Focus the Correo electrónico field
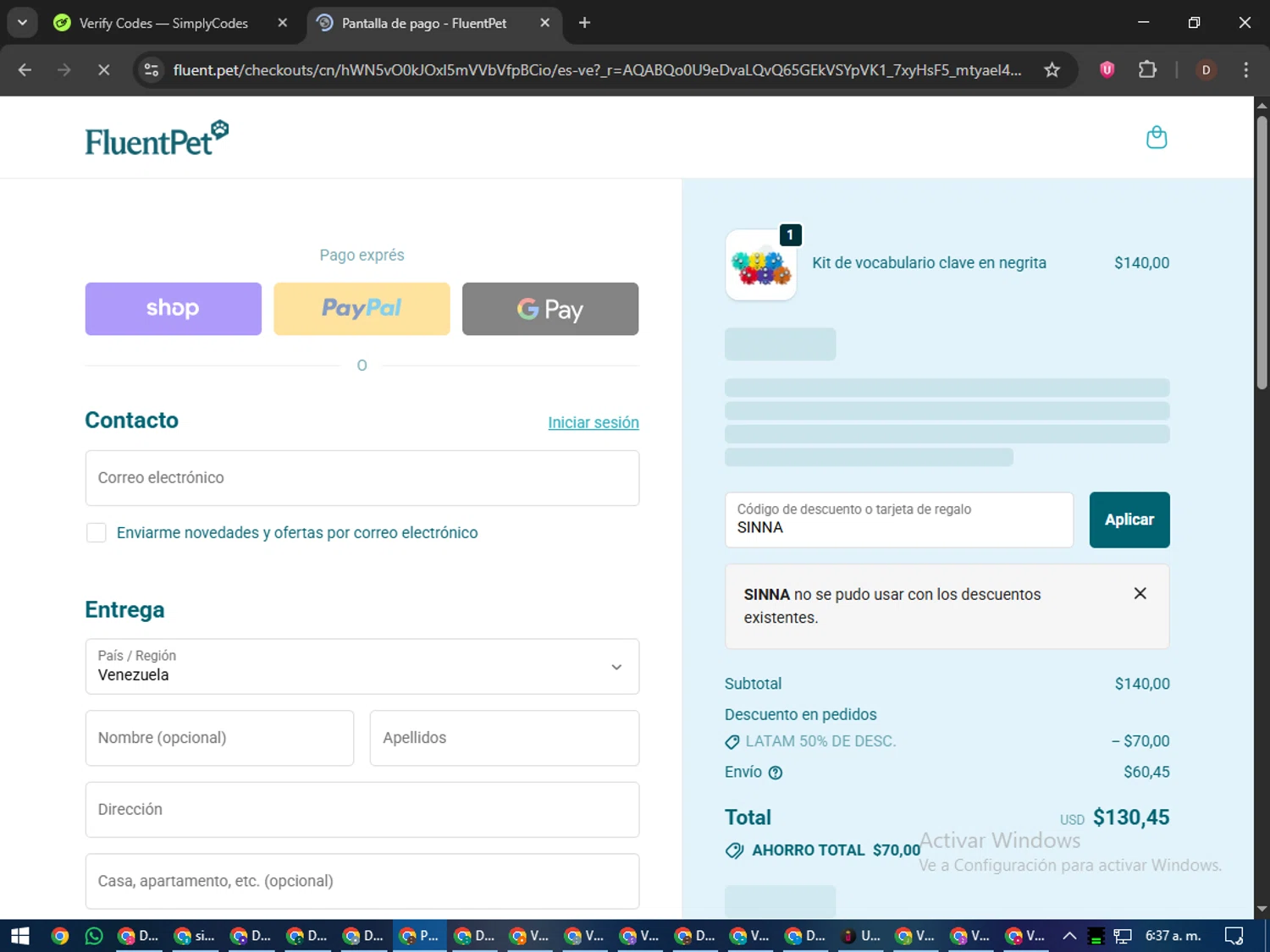 pyautogui.click(x=362, y=478)
